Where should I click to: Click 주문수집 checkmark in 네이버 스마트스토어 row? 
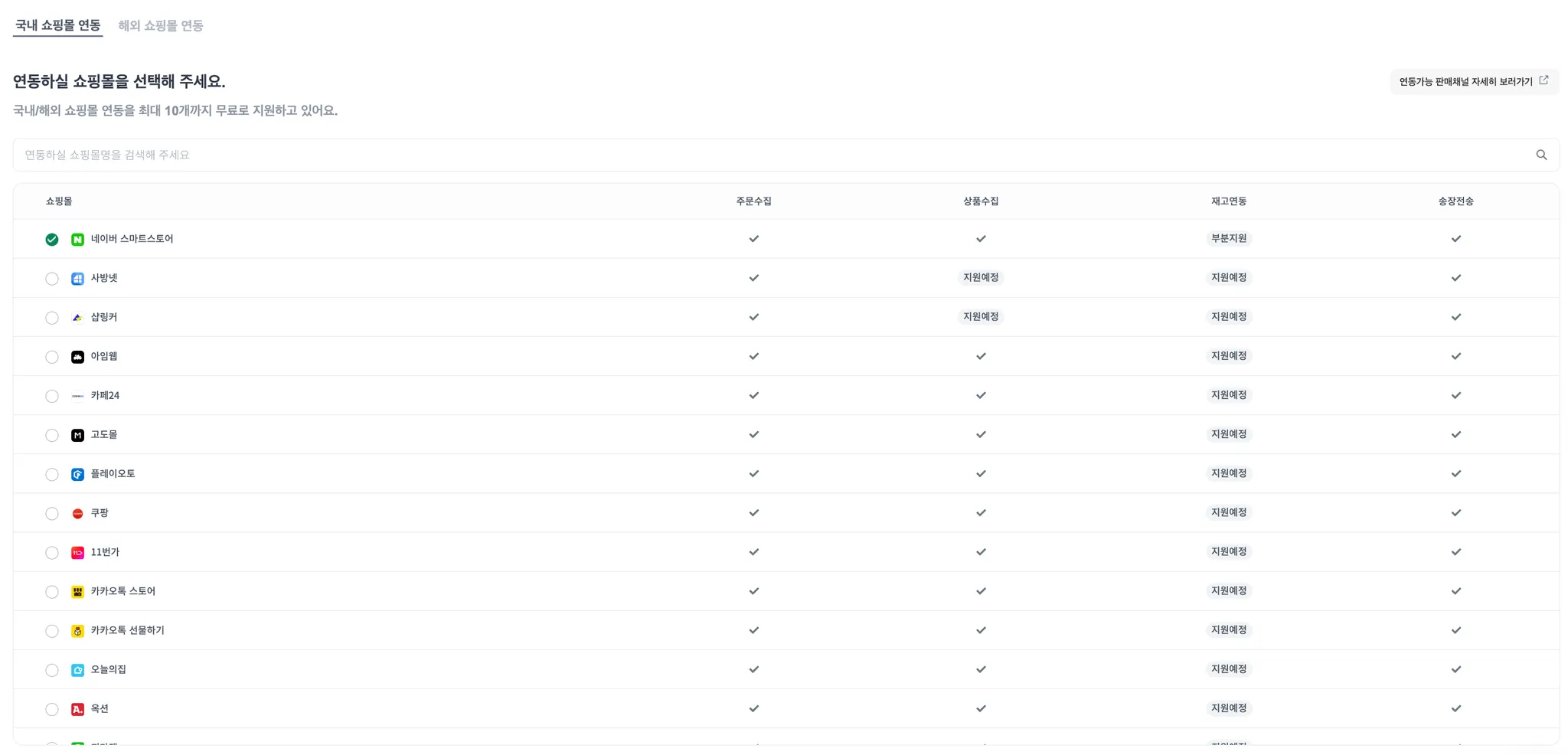754,239
